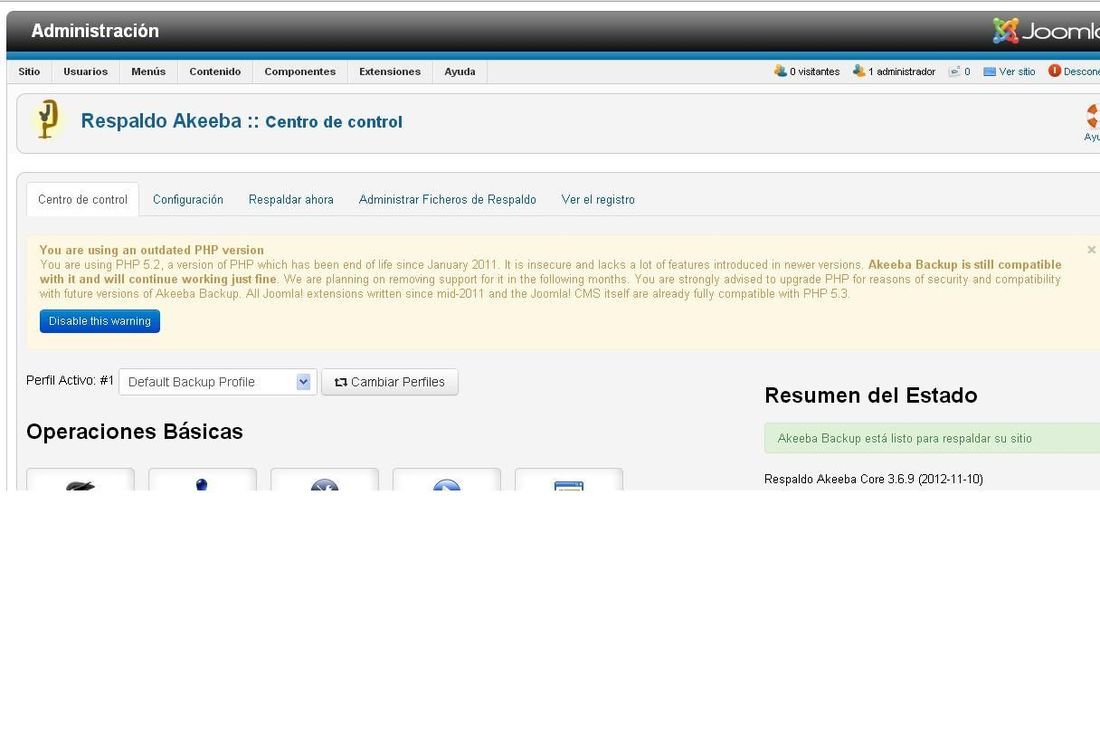Switch to the Configuración tab
The width and height of the screenshot is (1100, 752).
click(188, 199)
